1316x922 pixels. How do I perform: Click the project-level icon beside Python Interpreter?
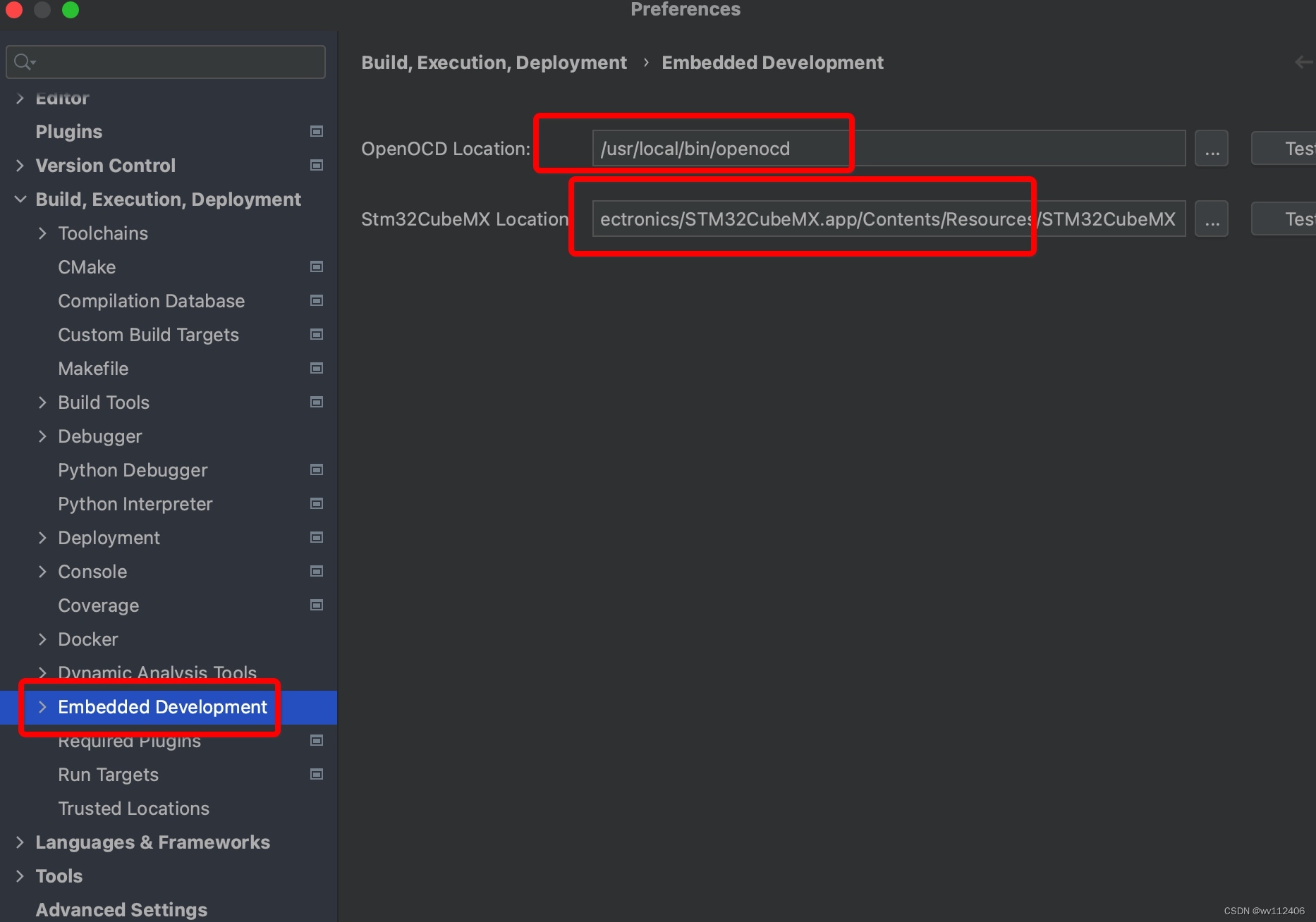coord(317,503)
